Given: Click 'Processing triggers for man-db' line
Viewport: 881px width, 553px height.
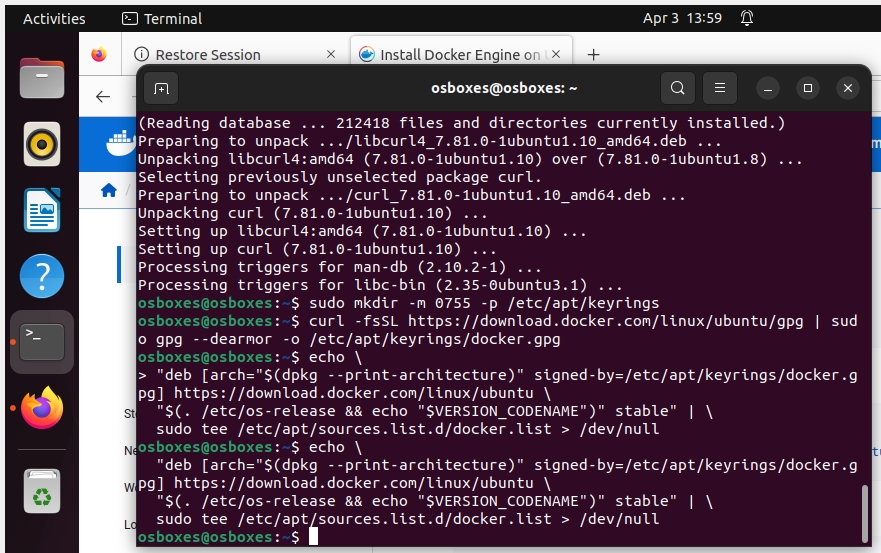Looking at the screenshot, I should tap(339, 267).
